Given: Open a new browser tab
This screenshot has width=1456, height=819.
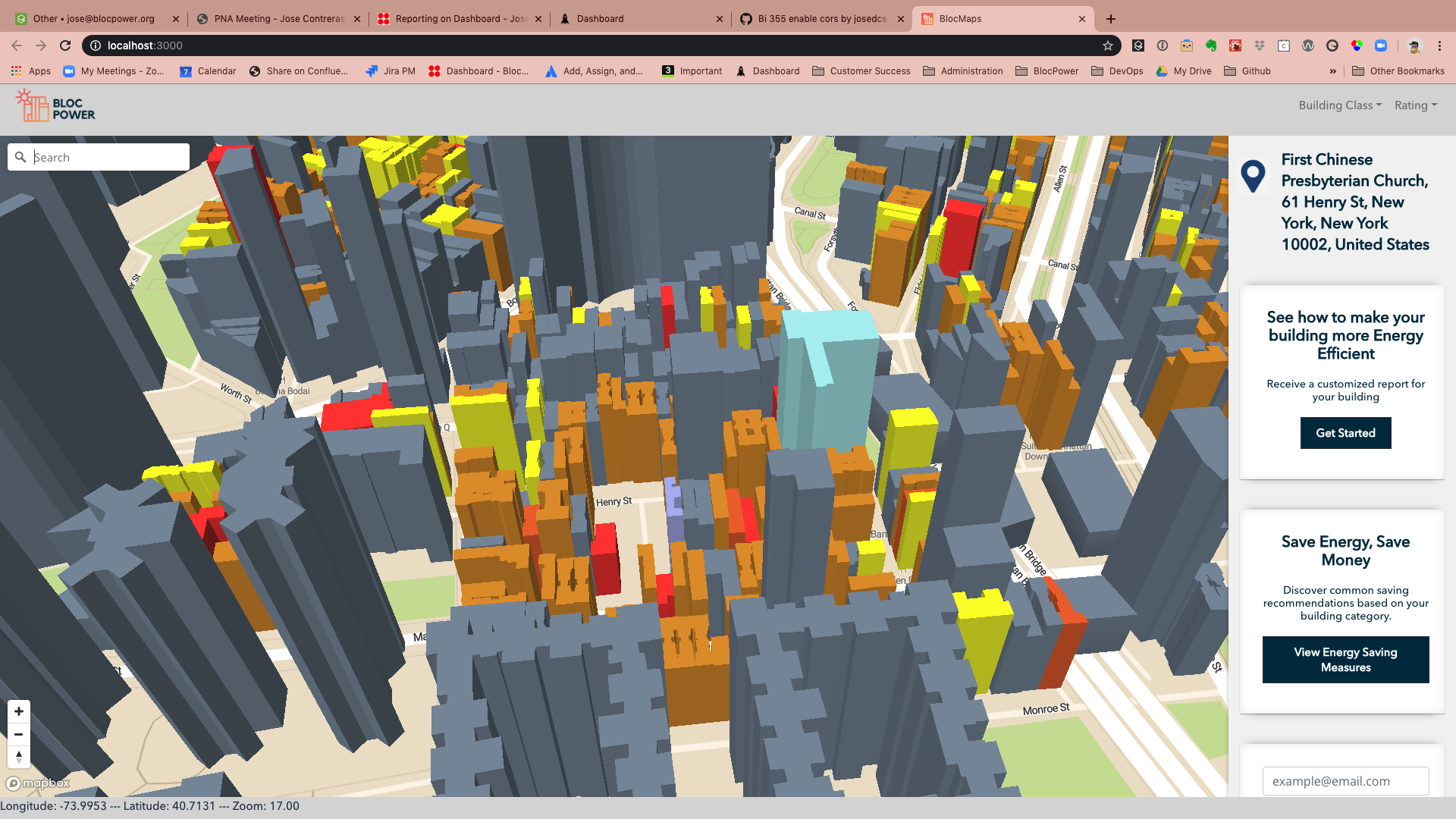Looking at the screenshot, I should click(x=1111, y=19).
